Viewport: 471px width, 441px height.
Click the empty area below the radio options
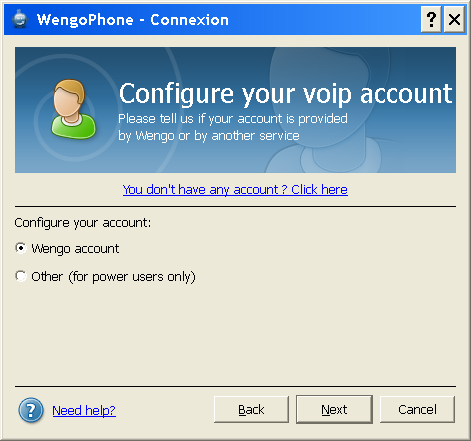tap(235, 333)
